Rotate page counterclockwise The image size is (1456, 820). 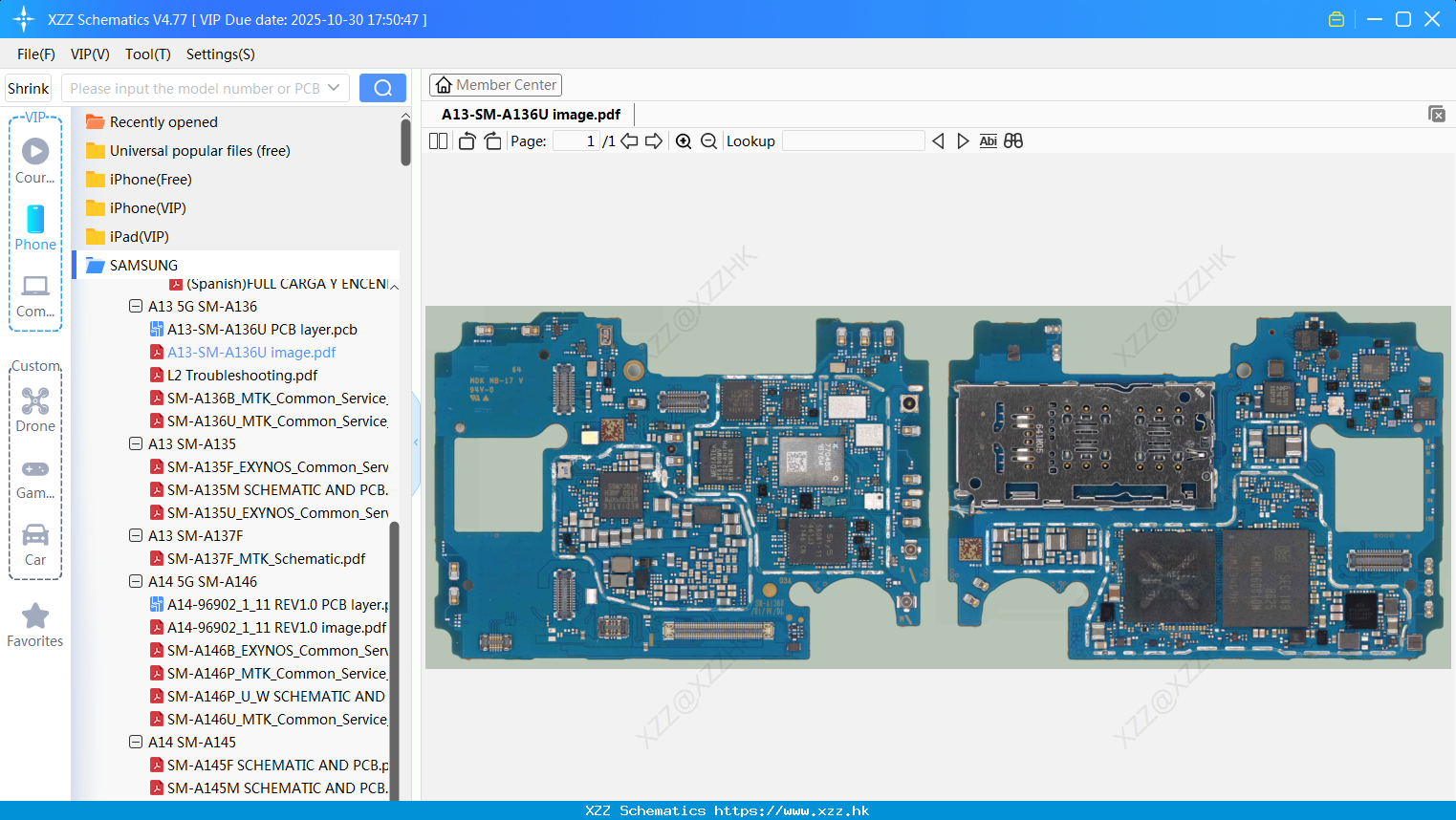(x=467, y=141)
